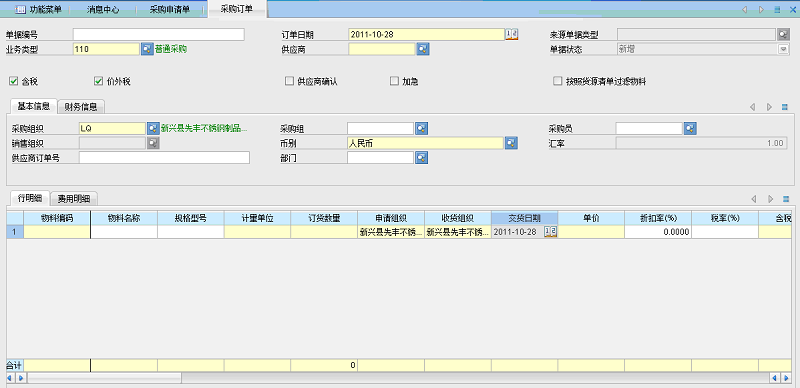Expand the 单据状态 dropdown arrow
800x388 pixels.
tap(783, 49)
